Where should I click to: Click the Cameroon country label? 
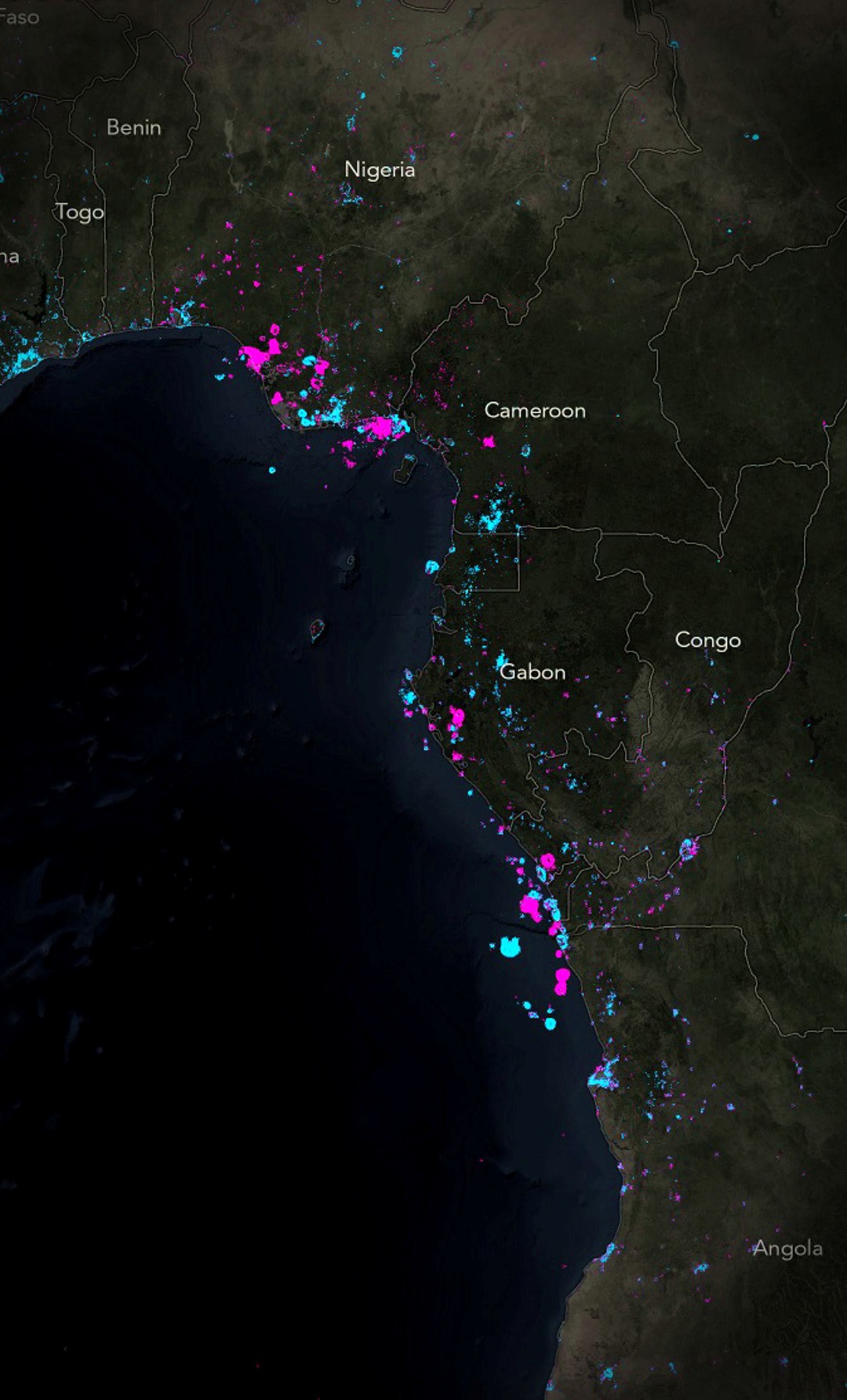535,410
